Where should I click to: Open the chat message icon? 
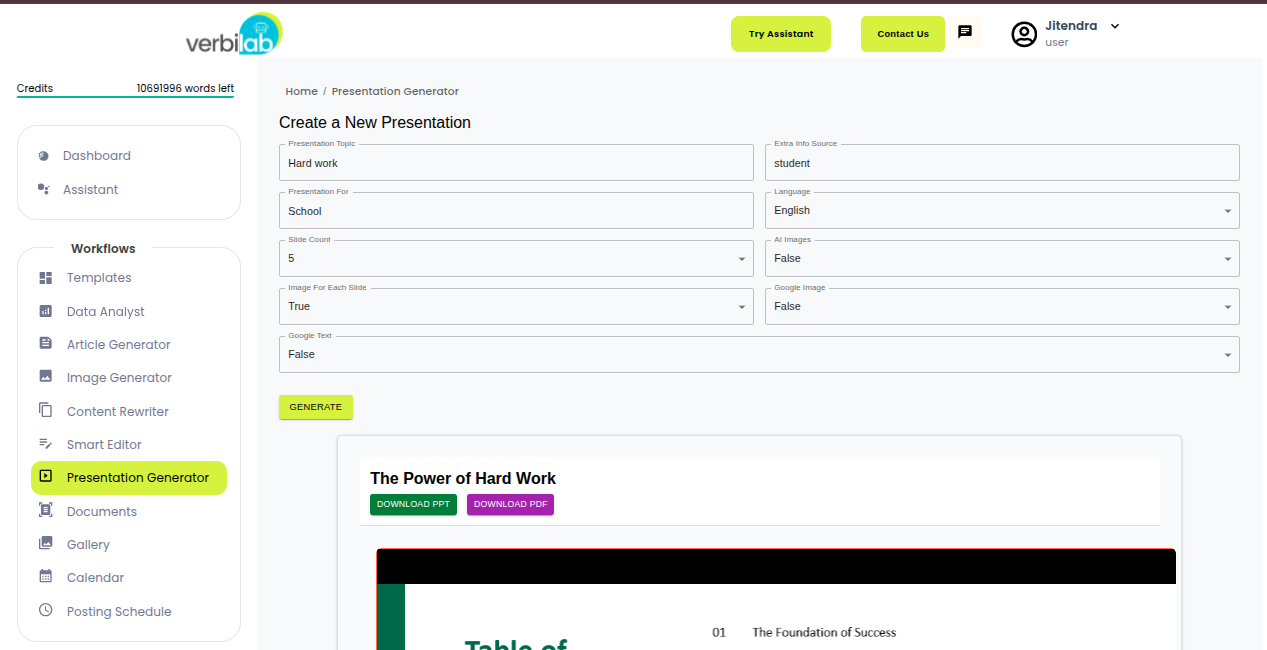tap(965, 33)
